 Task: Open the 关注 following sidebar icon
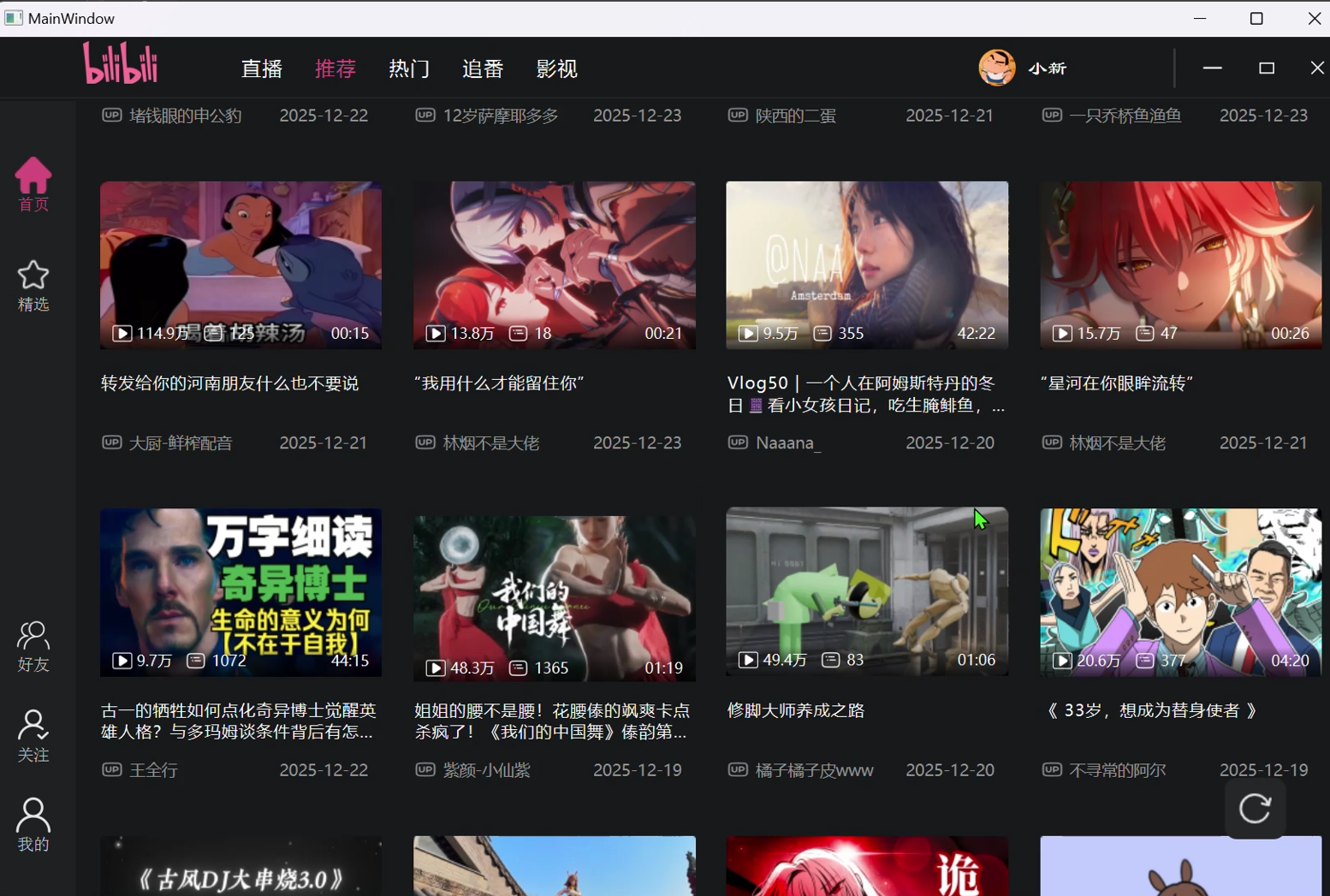click(33, 736)
